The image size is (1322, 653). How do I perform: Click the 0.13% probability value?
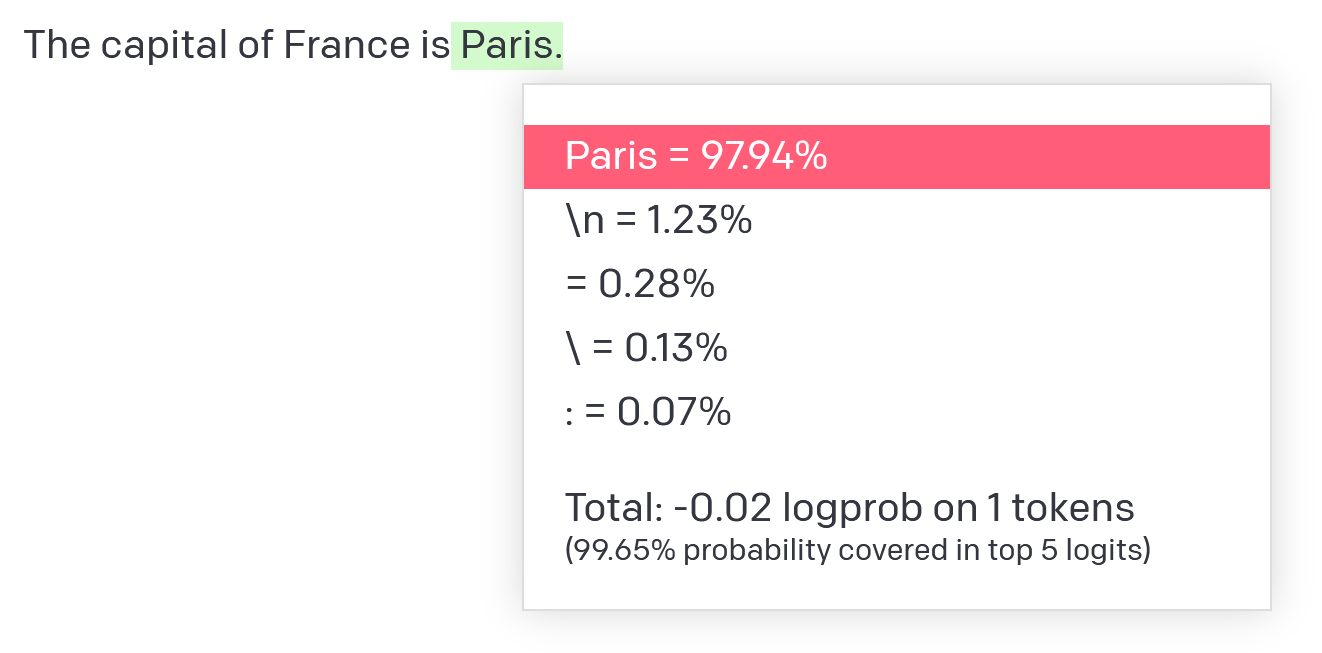(676, 348)
